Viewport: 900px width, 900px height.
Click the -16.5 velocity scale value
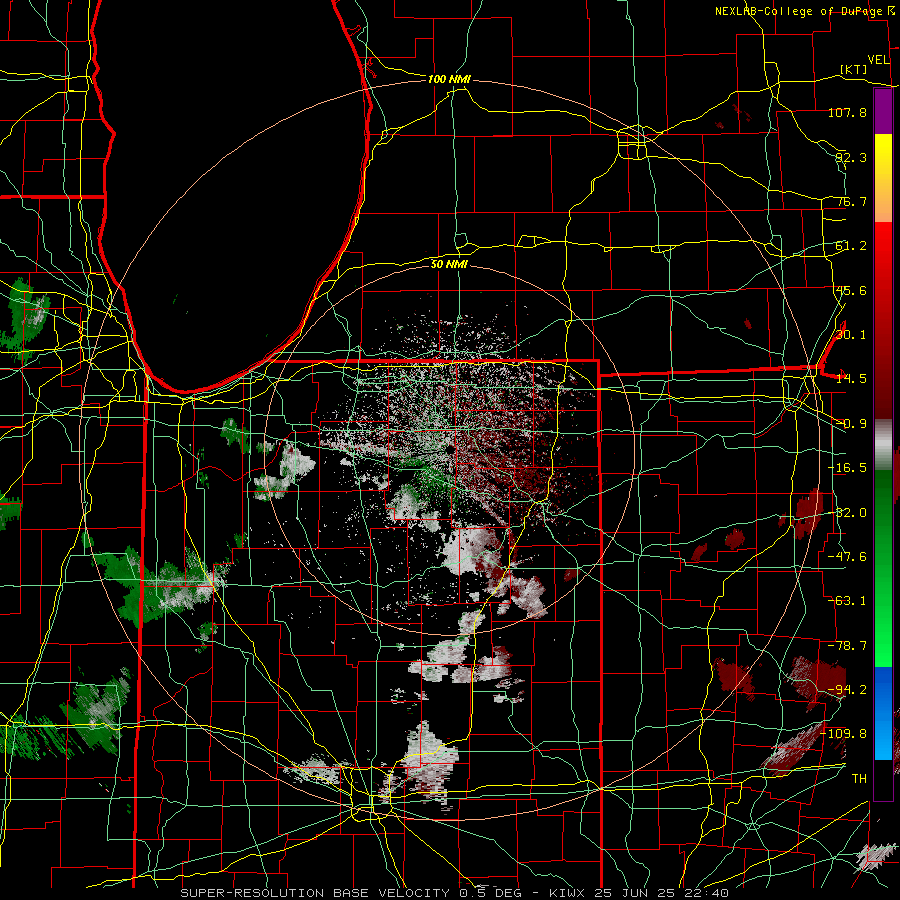(847, 468)
